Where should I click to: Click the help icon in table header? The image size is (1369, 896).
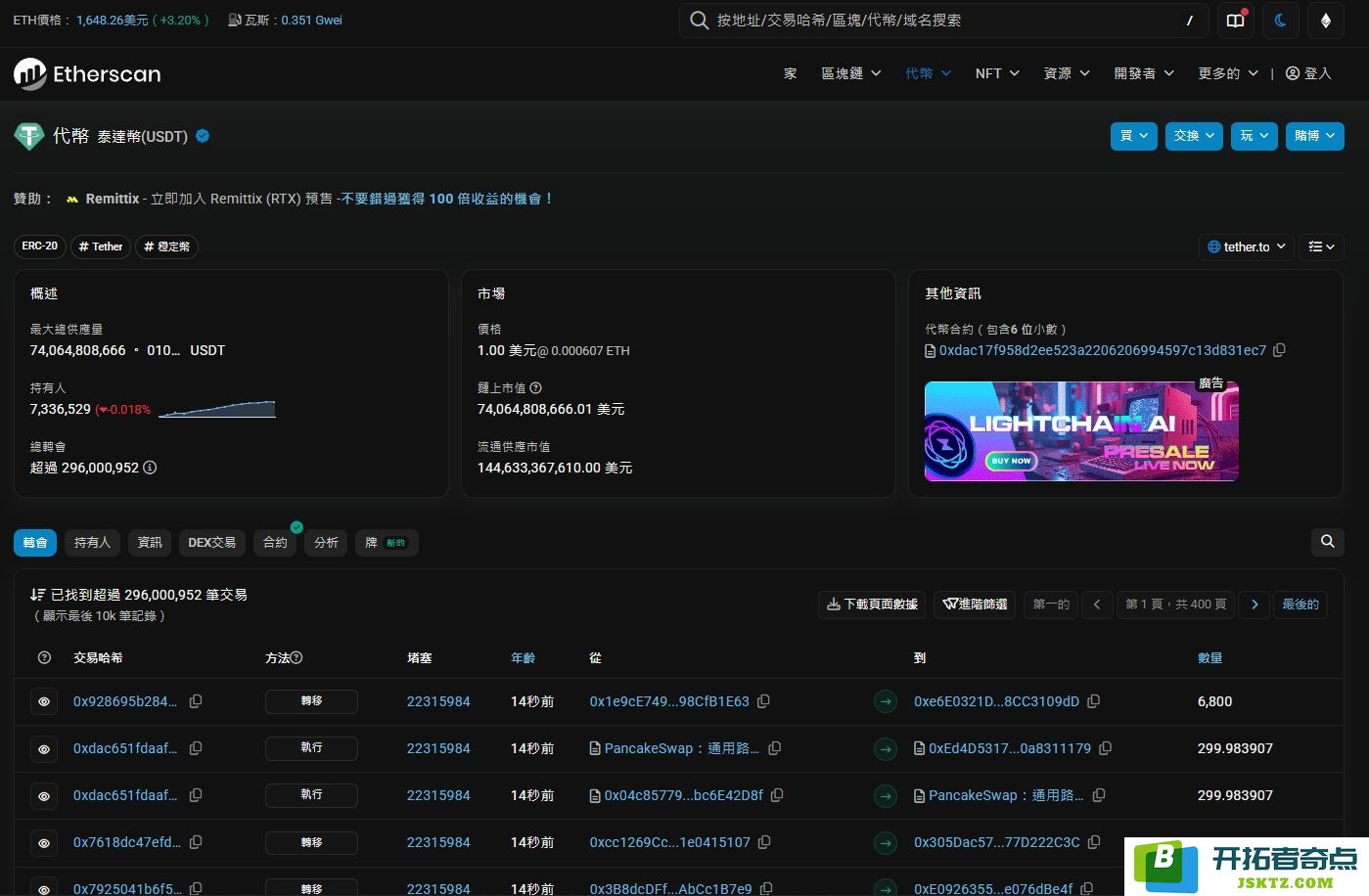click(x=44, y=658)
